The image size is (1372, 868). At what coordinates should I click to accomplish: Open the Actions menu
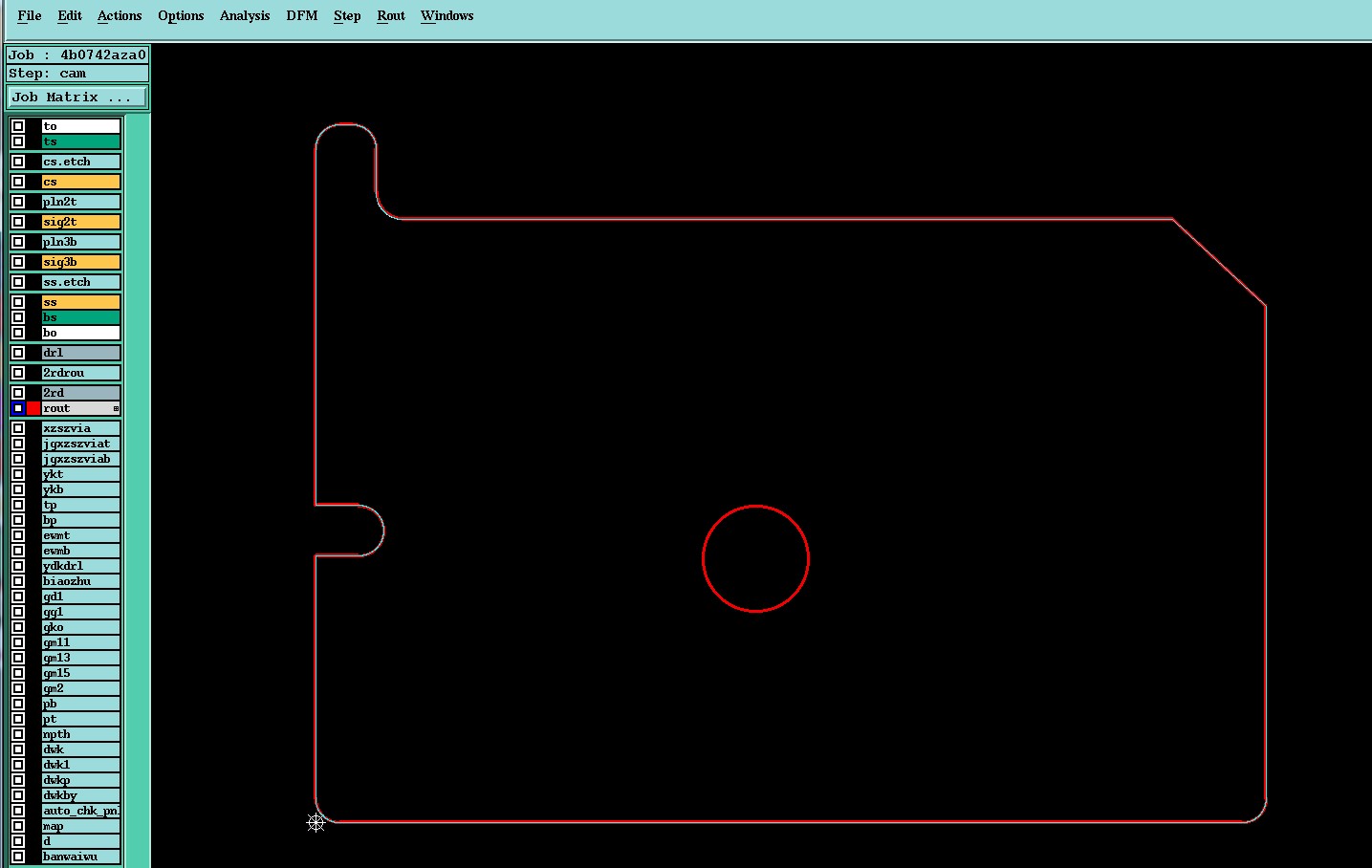[x=120, y=16]
